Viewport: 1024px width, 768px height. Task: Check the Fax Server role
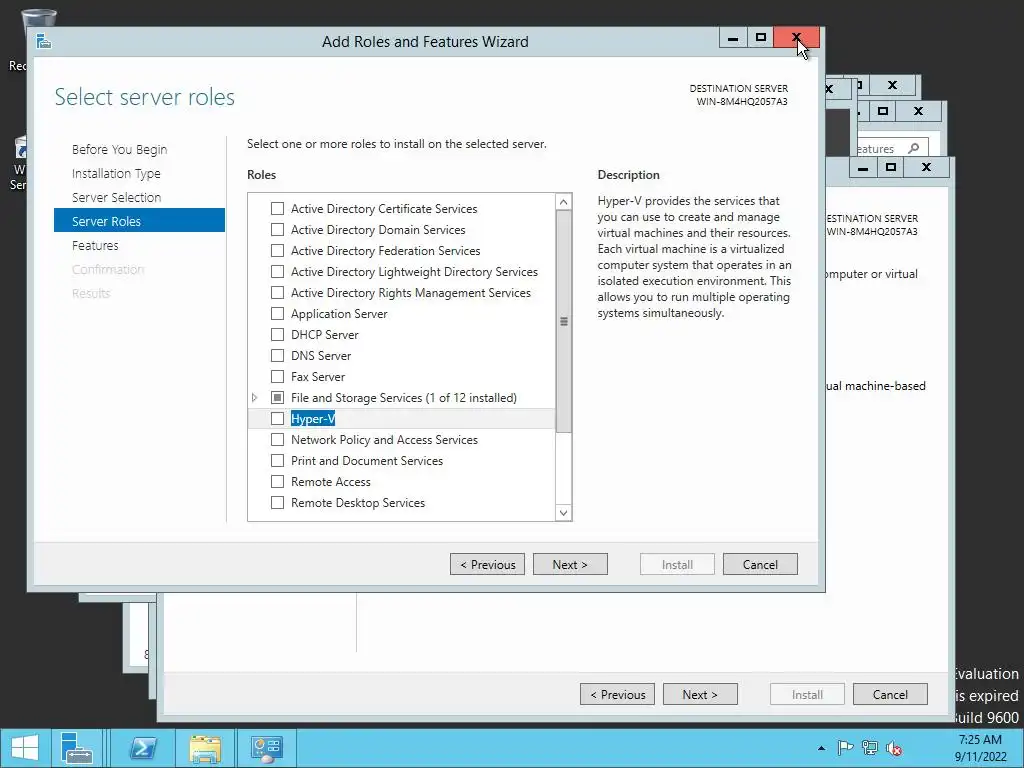click(278, 376)
